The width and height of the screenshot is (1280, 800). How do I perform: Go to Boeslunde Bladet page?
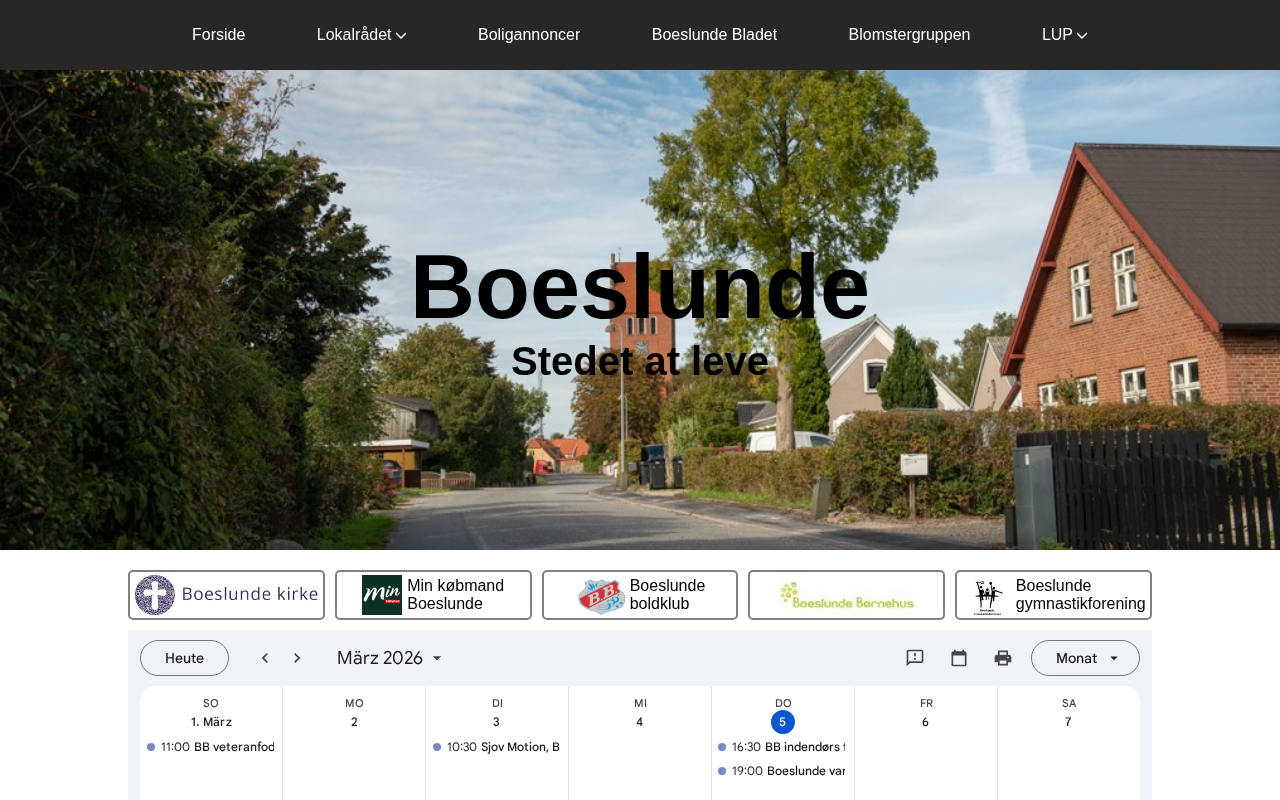[x=714, y=35]
